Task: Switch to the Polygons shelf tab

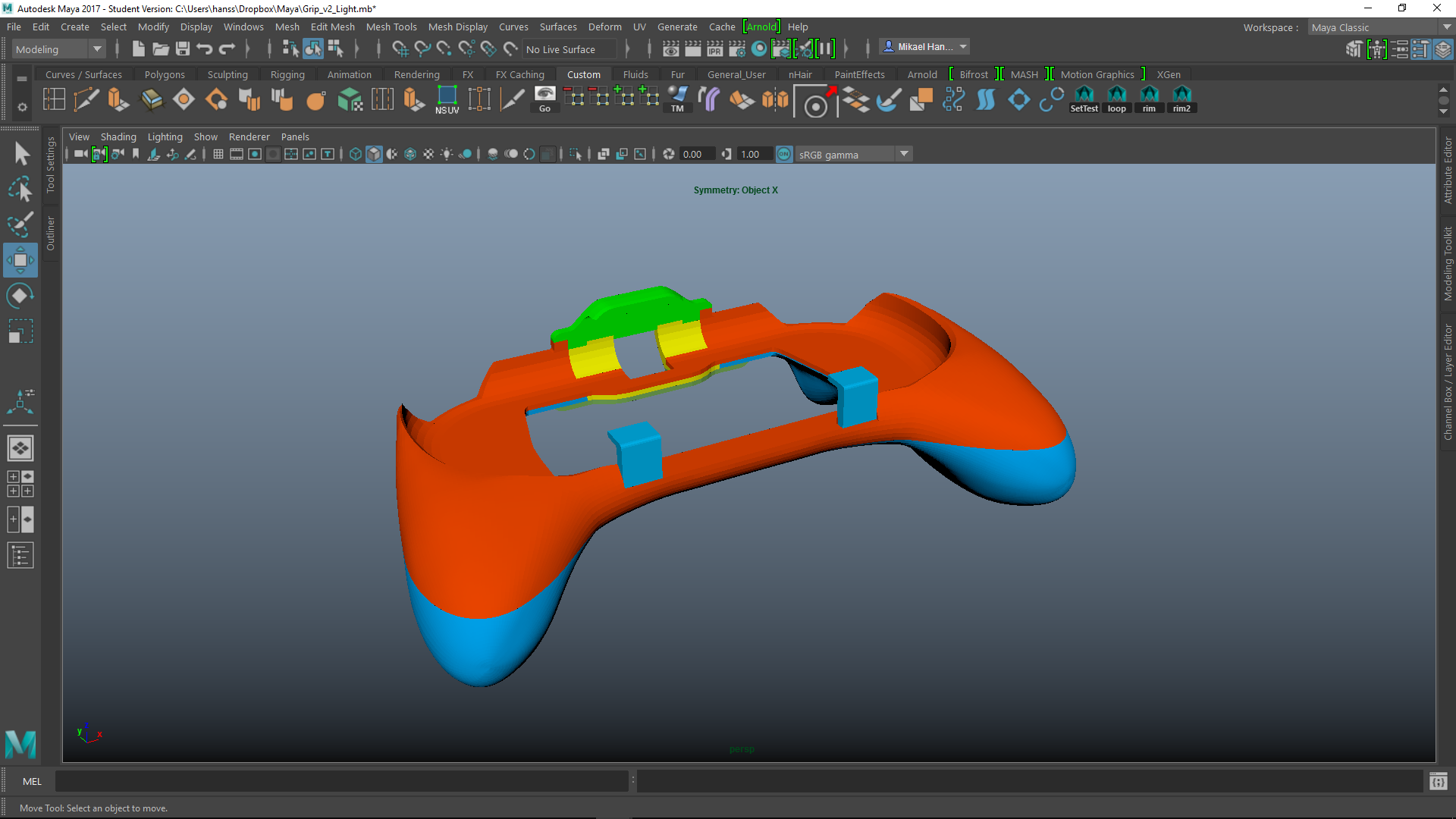Action: [165, 74]
